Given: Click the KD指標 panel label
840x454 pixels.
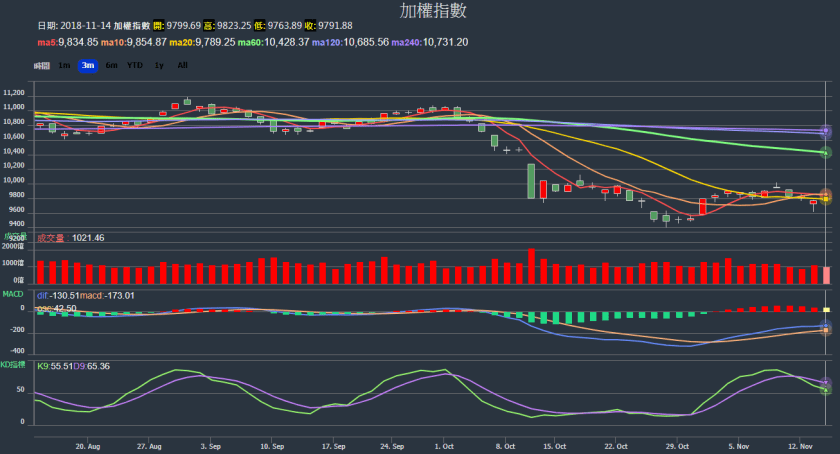Looking at the screenshot, I should click(x=14, y=366).
